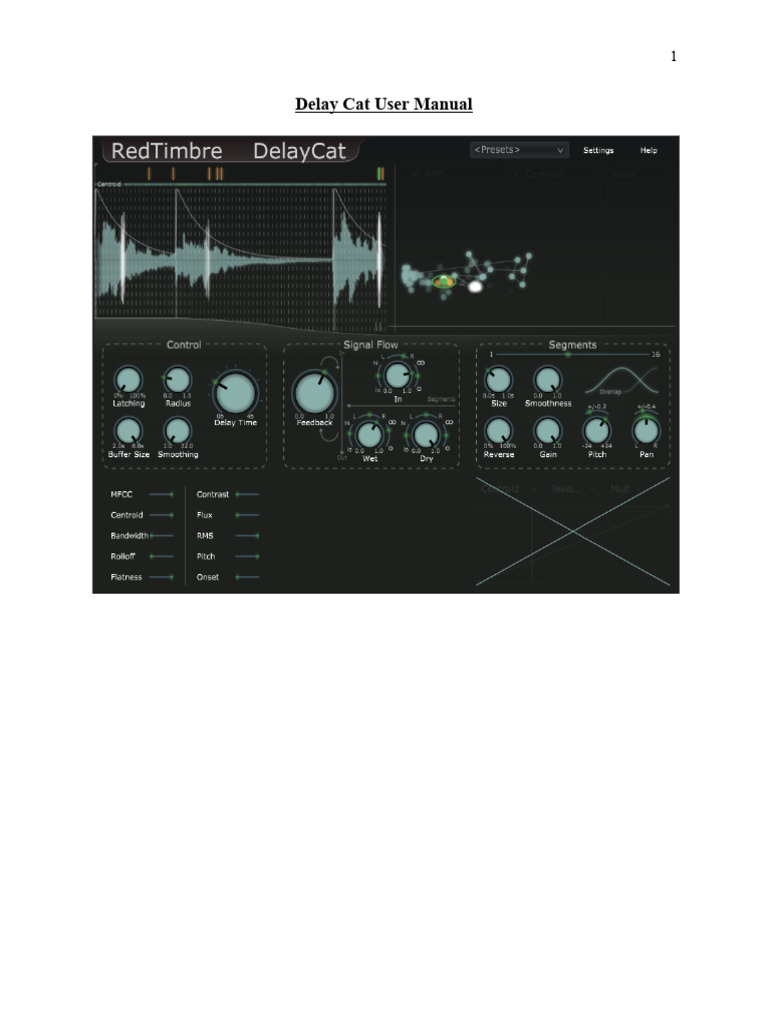Click the crossed-lines mapping graph
Screen dimensions: 768x1024
573,532
